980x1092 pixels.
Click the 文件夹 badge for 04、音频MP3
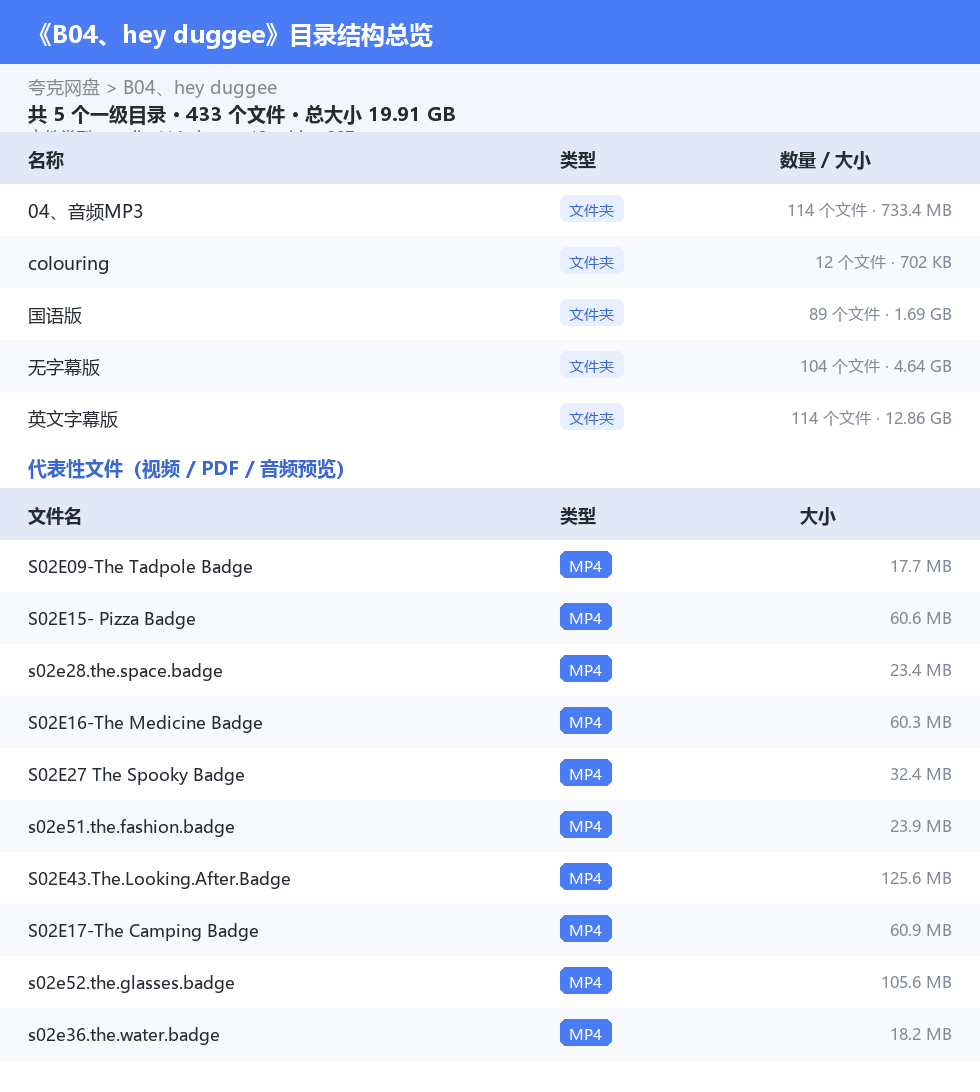pos(591,210)
